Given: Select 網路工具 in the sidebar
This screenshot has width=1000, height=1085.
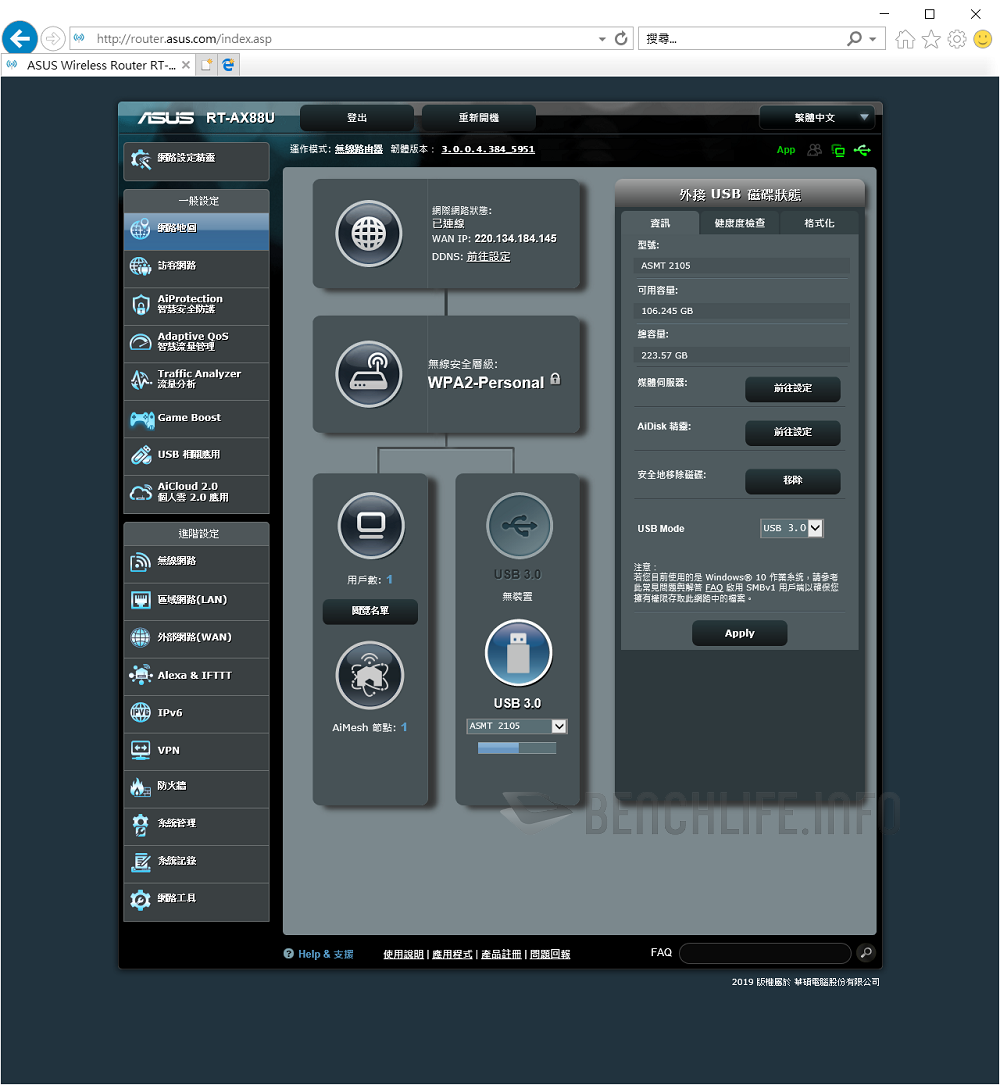Looking at the screenshot, I should click(196, 900).
